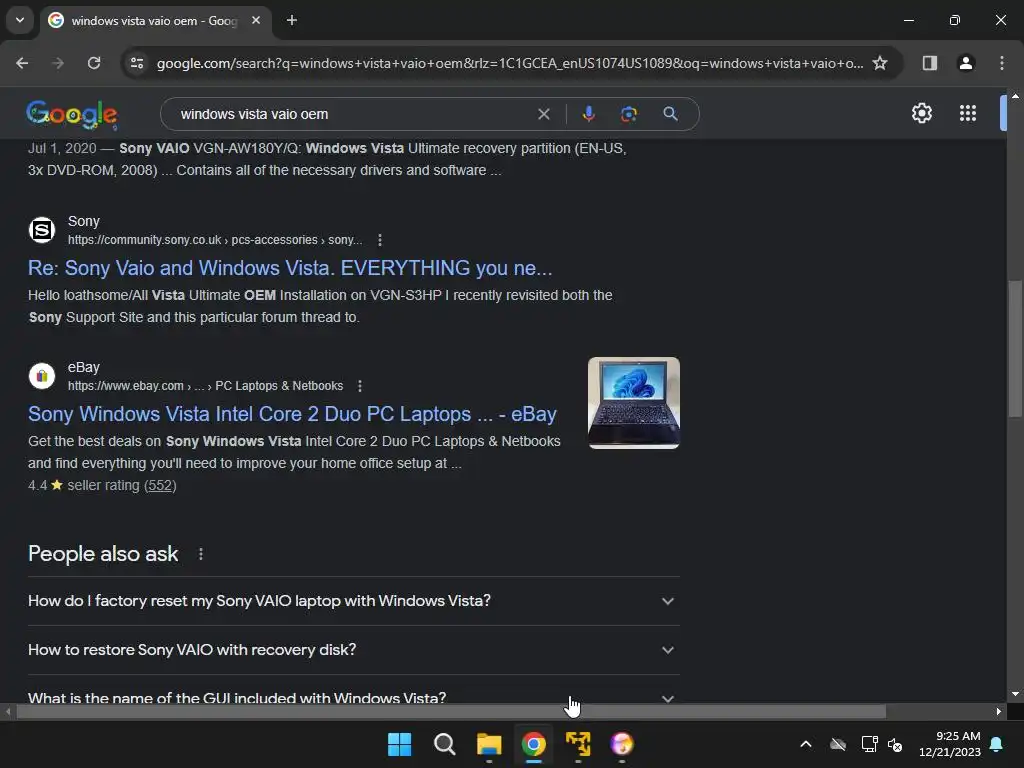Open the tab search dropdown
The image size is (1024, 768).
point(20,20)
